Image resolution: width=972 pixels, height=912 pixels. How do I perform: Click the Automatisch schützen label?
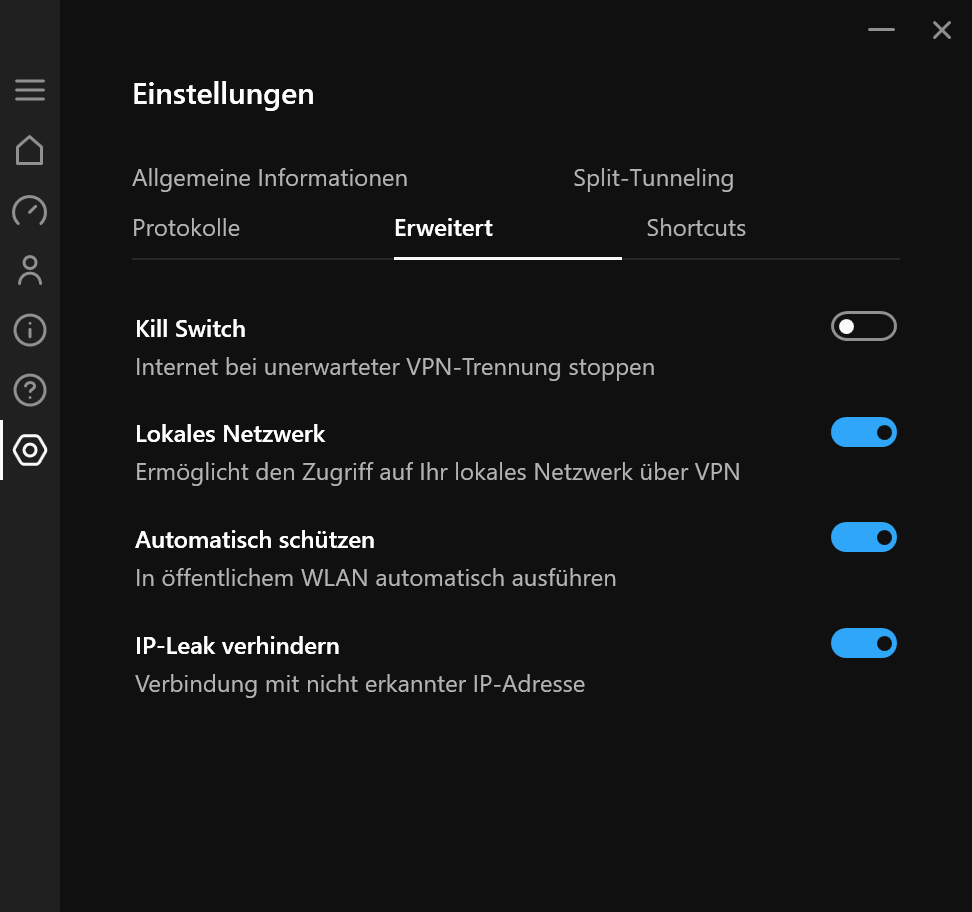coord(255,540)
